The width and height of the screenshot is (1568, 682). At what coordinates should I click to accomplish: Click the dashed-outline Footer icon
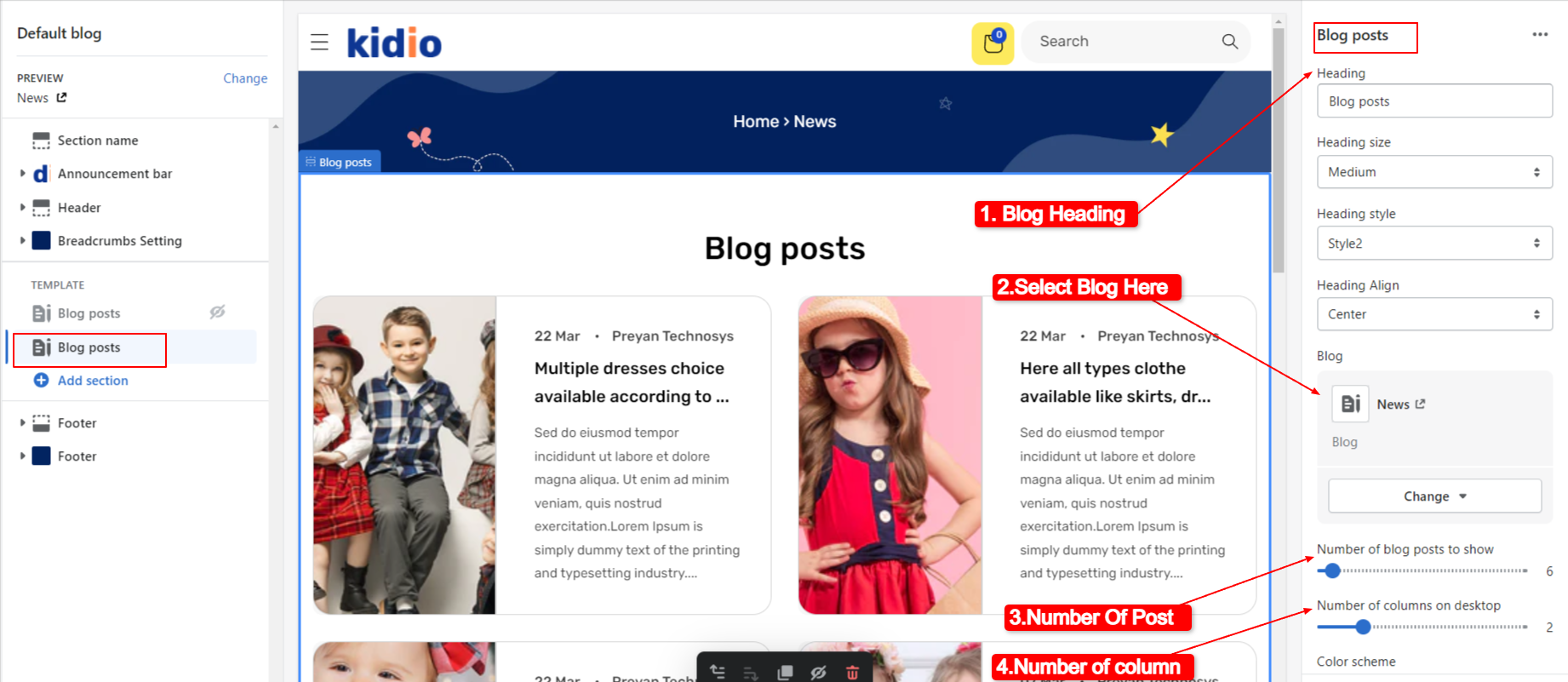41,423
